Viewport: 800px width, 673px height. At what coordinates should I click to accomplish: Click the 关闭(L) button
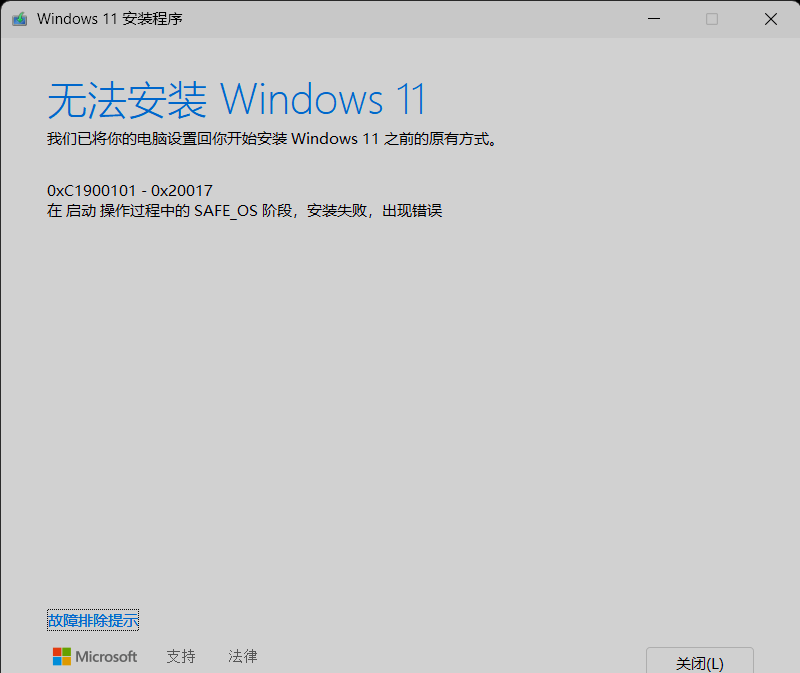click(x=699, y=661)
